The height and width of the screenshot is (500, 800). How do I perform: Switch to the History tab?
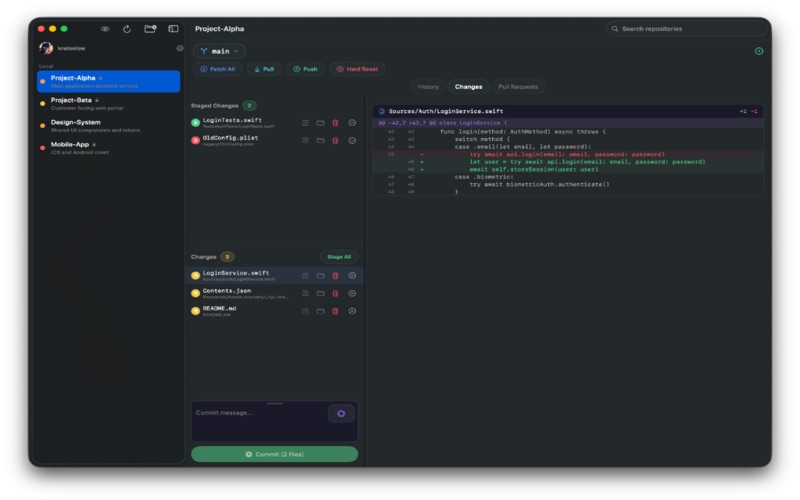(x=428, y=87)
